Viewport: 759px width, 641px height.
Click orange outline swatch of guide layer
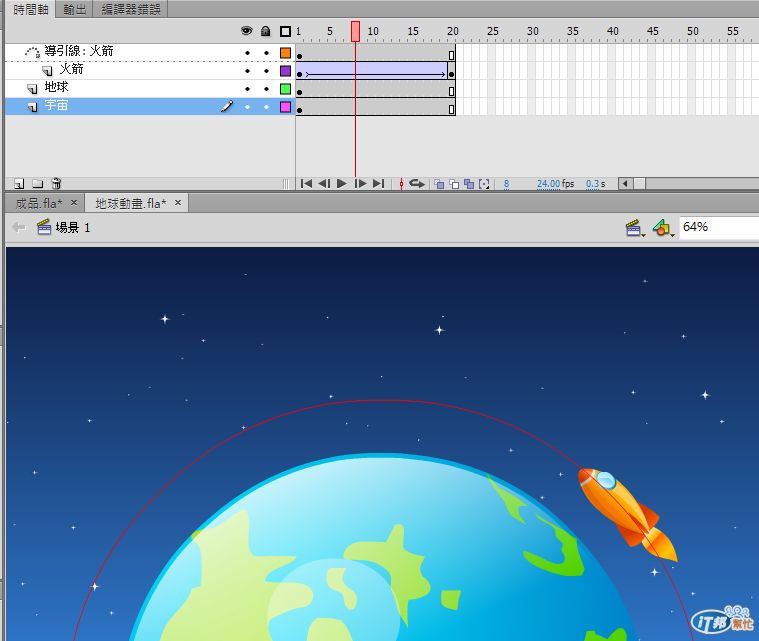[x=286, y=53]
